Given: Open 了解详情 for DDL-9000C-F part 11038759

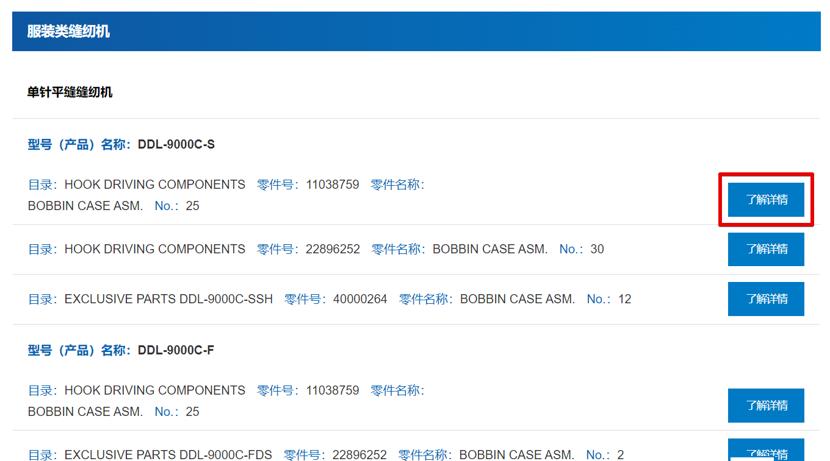Looking at the screenshot, I should (765, 405).
